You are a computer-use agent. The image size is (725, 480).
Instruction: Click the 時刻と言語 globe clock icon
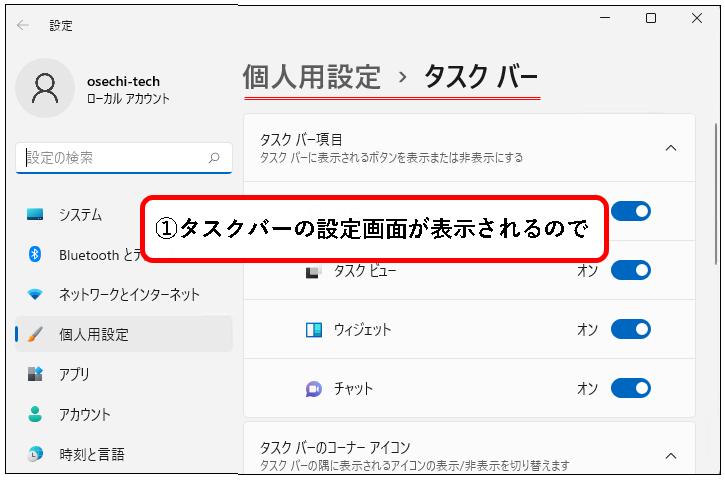point(35,454)
